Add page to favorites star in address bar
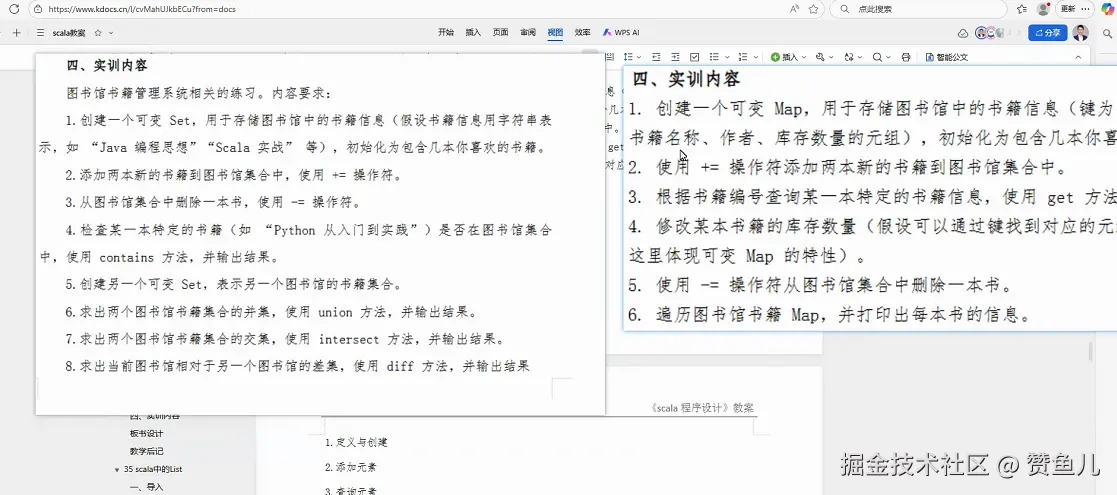The height and width of the screenshot is (495, 1117). [x=814, y=9]
